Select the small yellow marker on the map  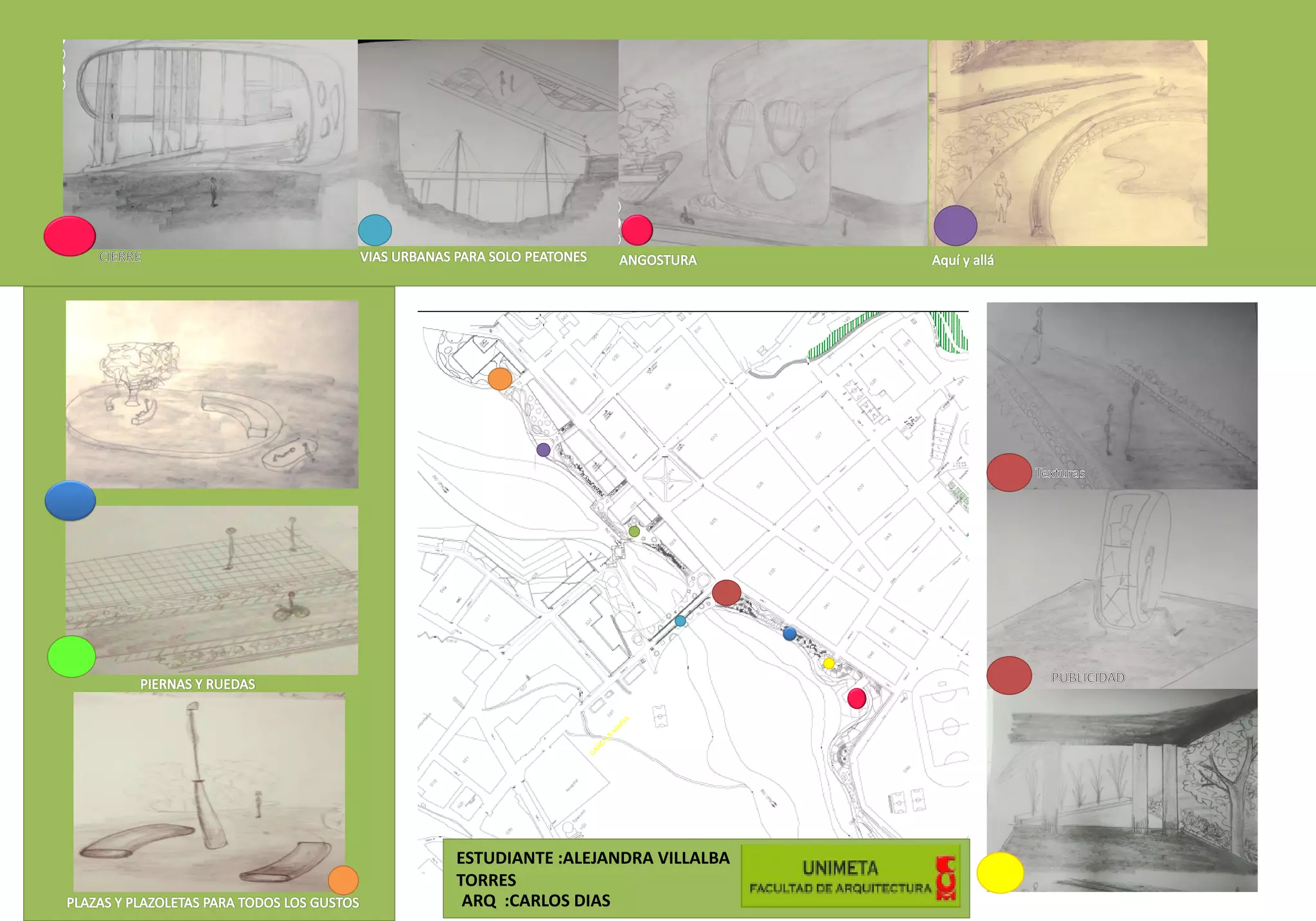[x=829, y=663]
